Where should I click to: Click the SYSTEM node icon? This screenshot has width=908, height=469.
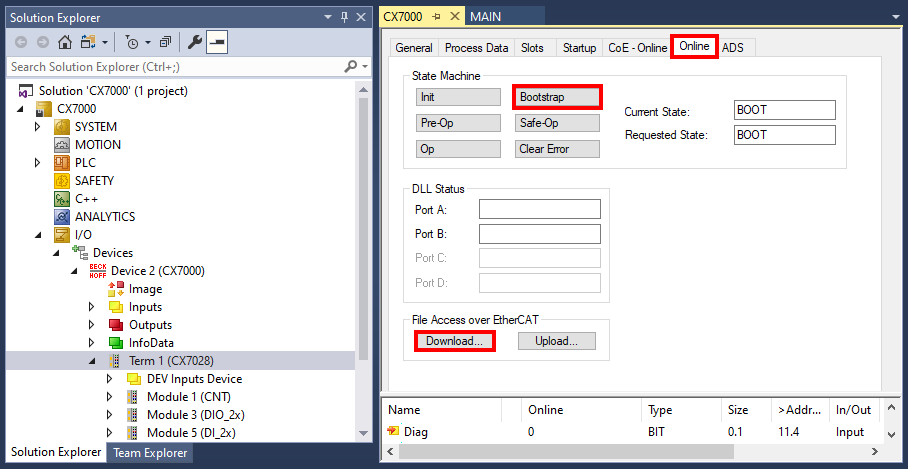(x=62, y=127)
